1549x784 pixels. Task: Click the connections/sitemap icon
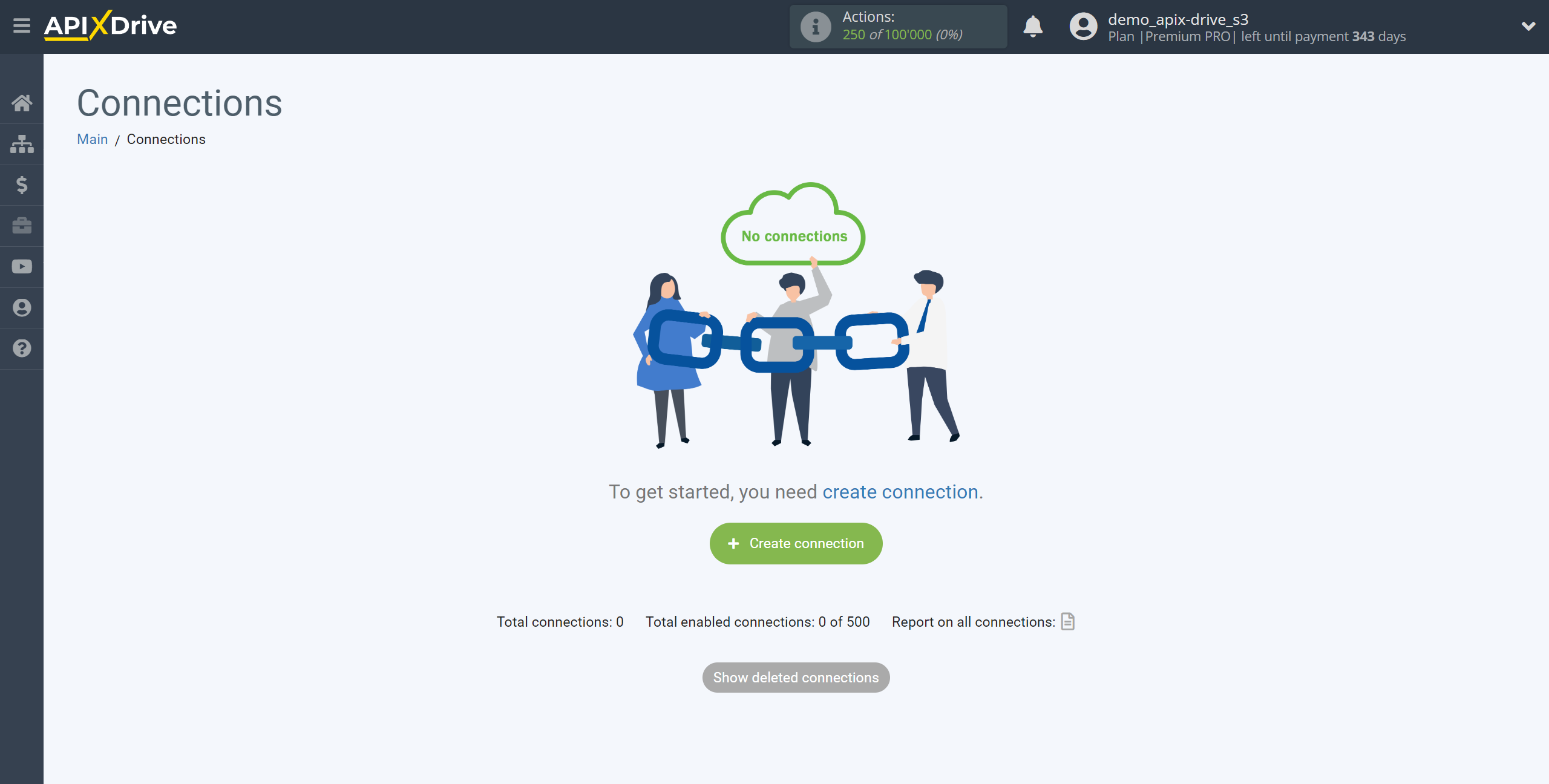22,143
